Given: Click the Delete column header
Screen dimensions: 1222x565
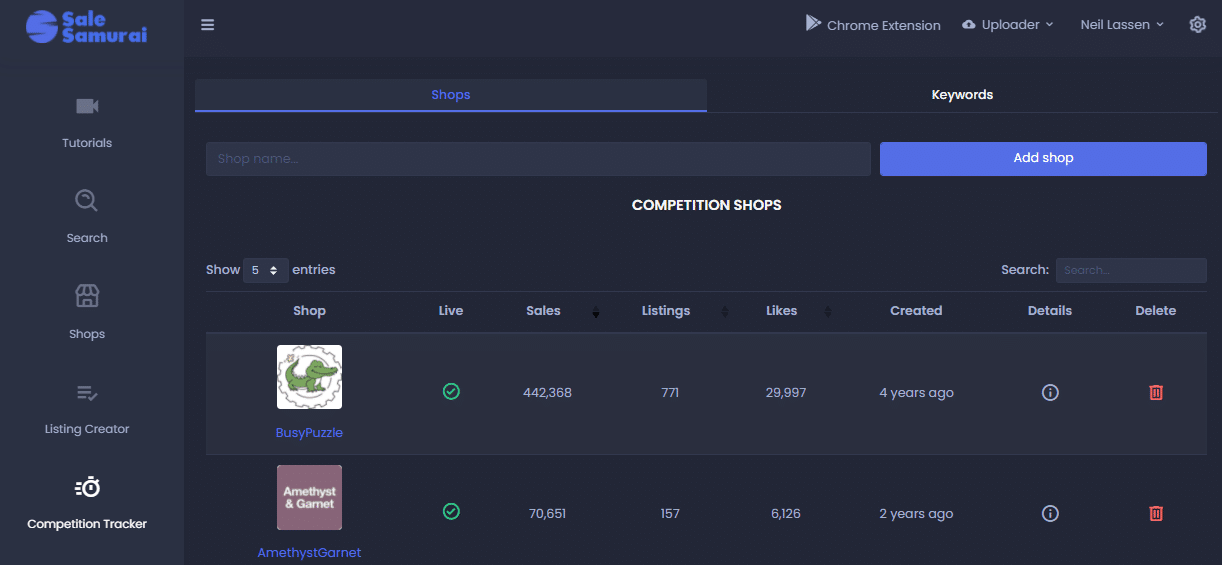Looking at the screenshot, I should [1156, 311].
